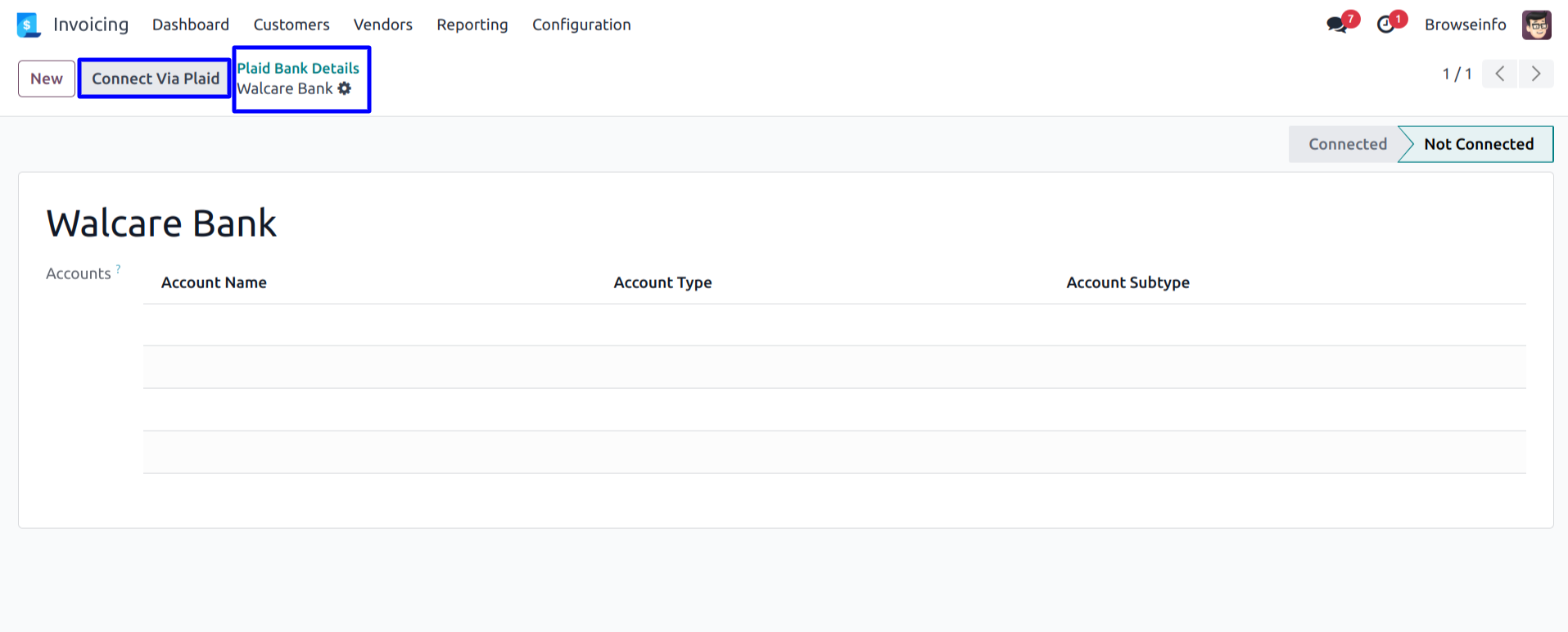The width and height of the screenshot is (1568, 632).
Task: Open the activities clock icon
Action: [x=1385, y=25]
